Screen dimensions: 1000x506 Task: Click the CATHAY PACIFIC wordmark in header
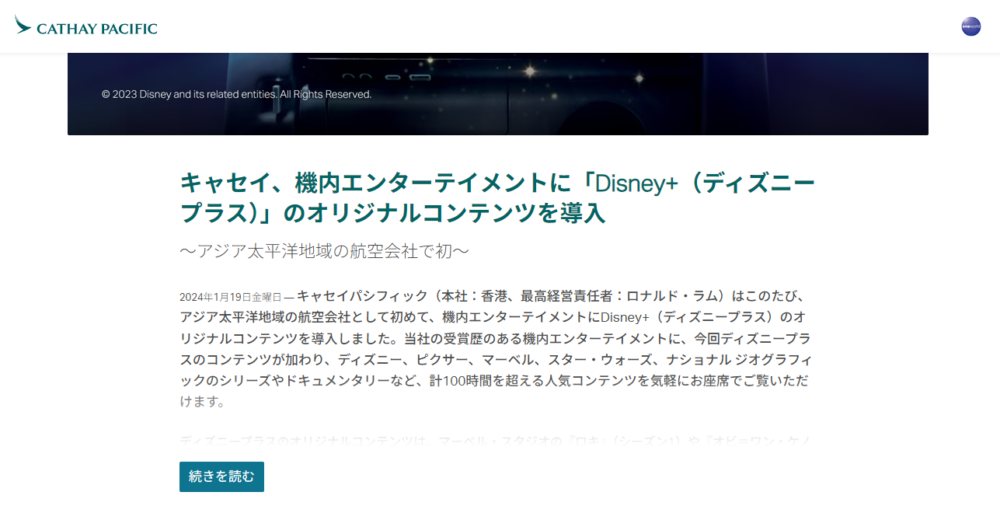coord(97,28)
